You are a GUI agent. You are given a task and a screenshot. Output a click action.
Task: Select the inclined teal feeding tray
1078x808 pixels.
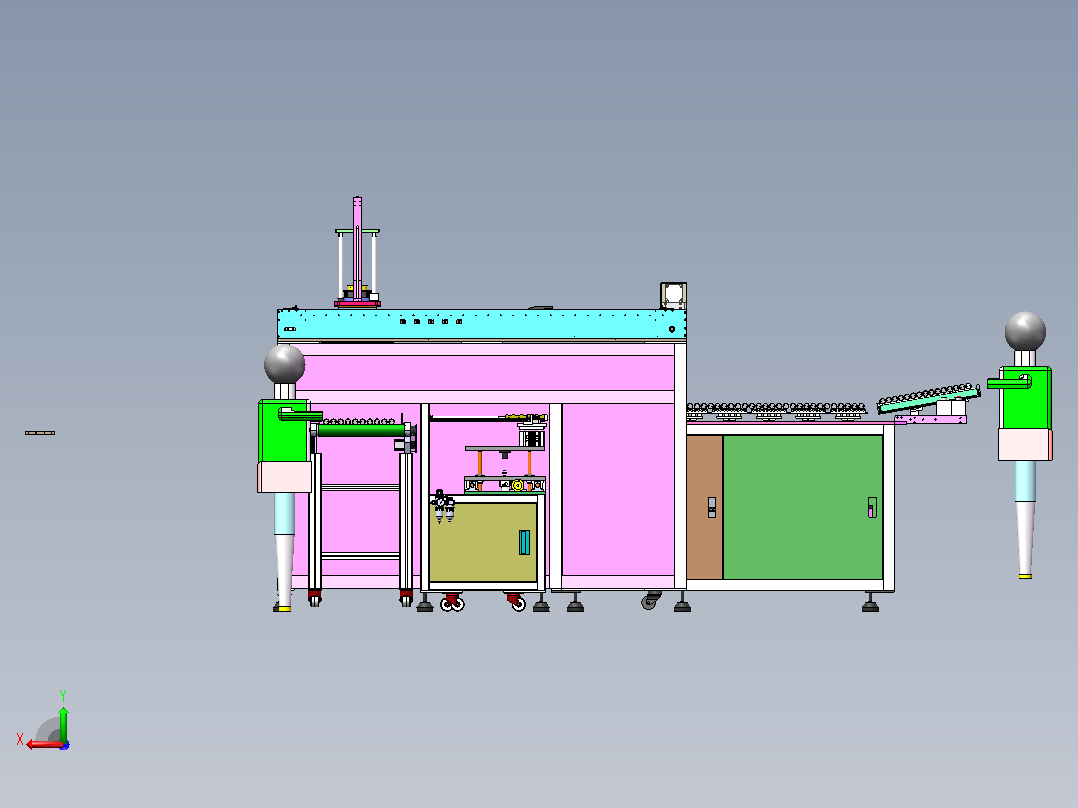tap(928, 400)
